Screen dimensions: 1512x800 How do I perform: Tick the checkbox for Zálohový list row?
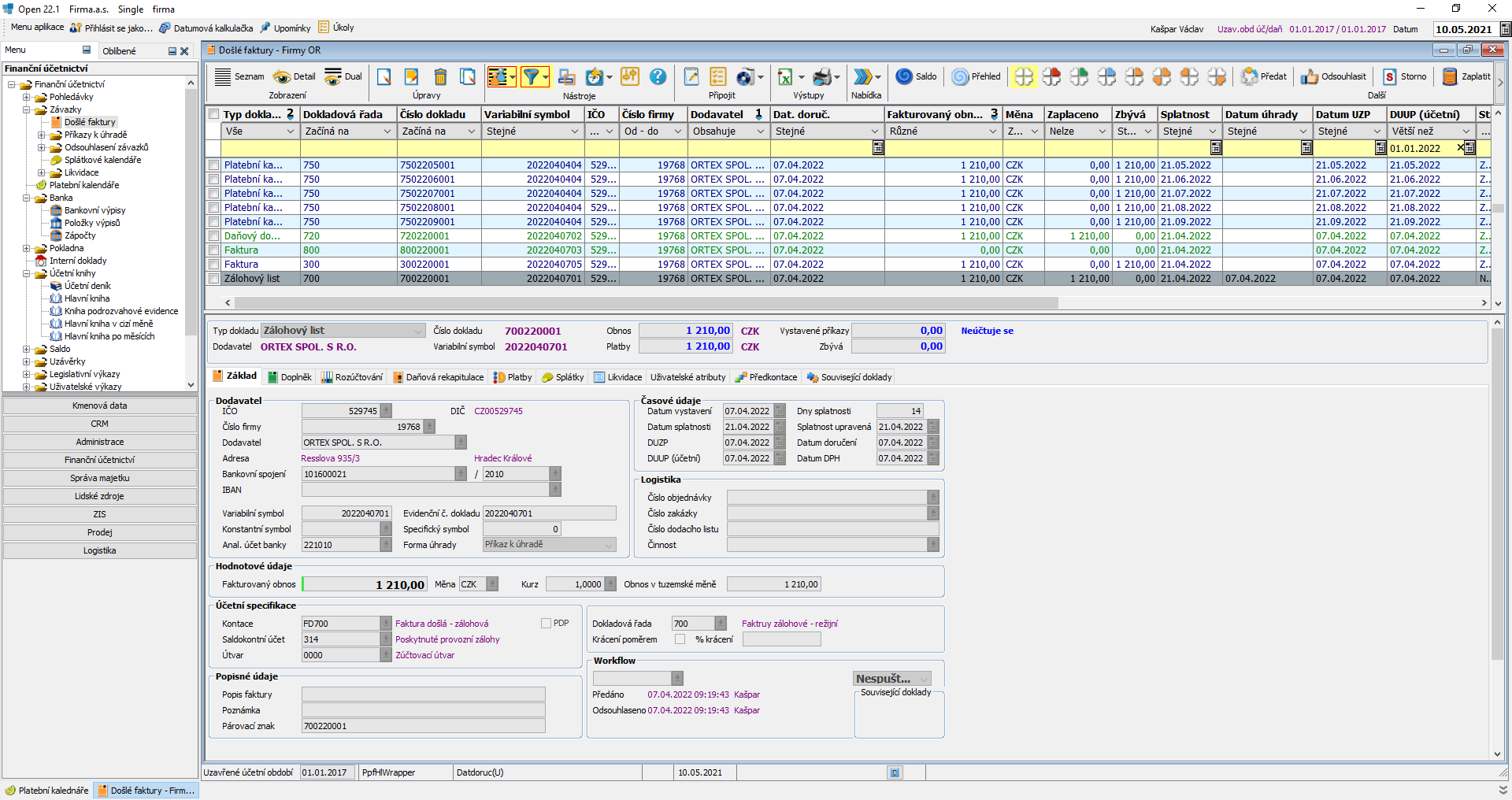coord(213,279)
